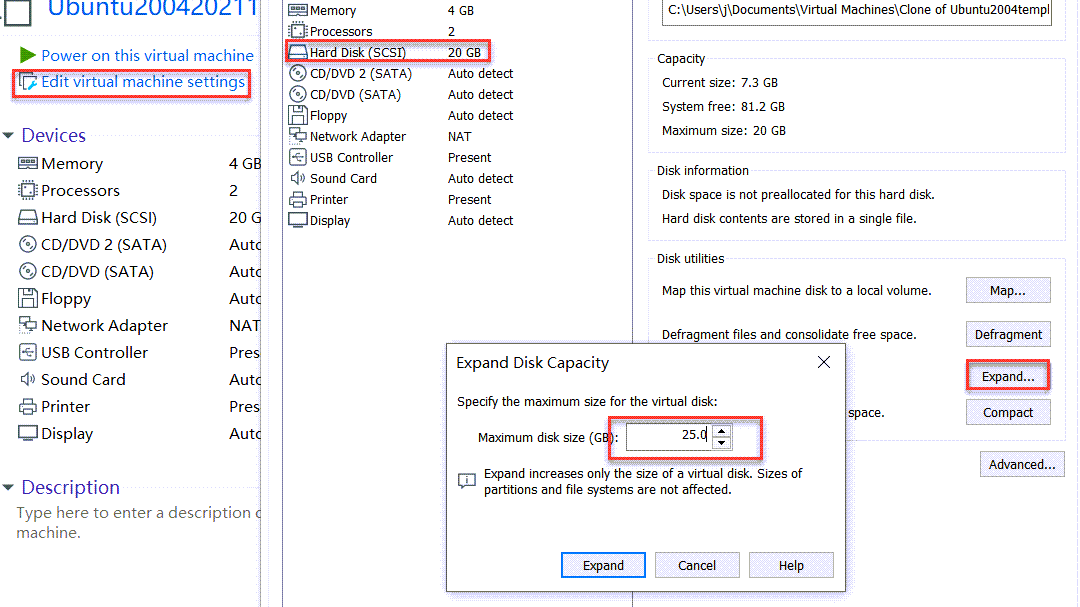Click Printer icon in Devices panel
This screenshot has height=607, width=1080.
tap(28, 407)
